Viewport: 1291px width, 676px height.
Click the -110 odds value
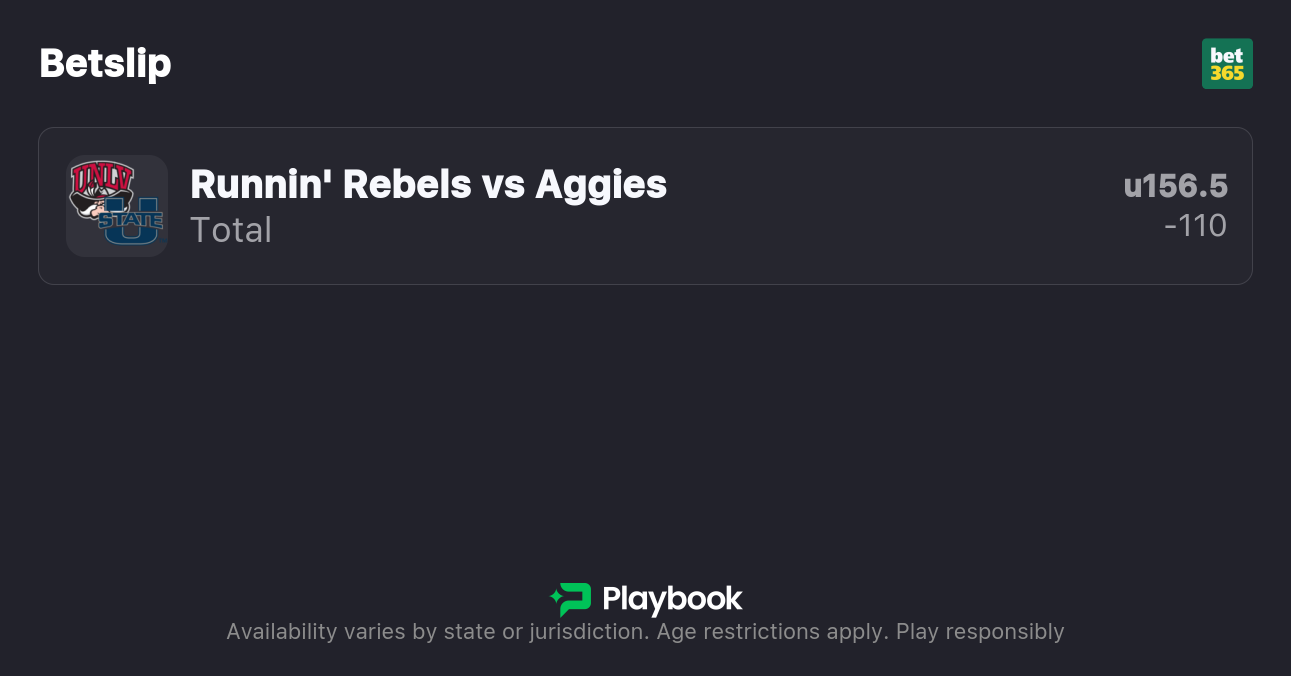coord(1195,226)
